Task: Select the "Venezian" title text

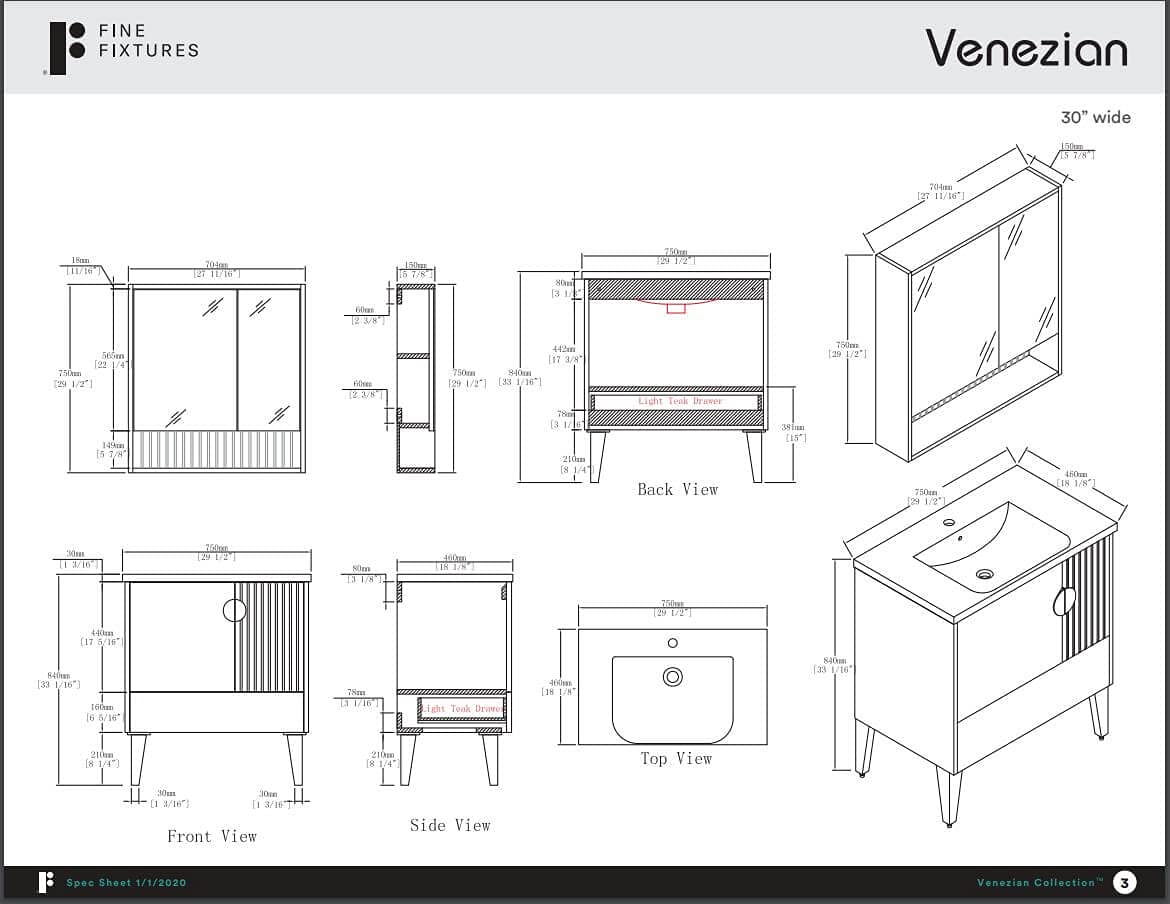Action: pos(1026,48)
